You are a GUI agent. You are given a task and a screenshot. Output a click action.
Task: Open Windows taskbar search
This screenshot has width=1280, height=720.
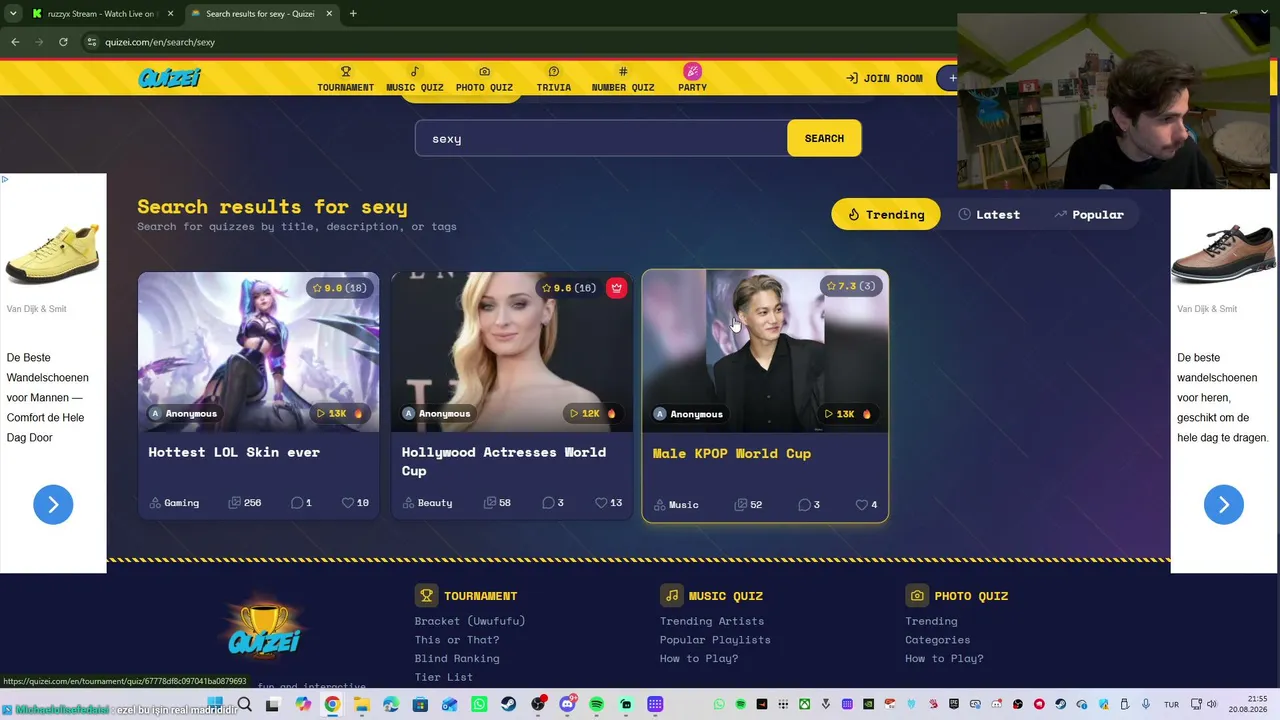tap(244, 705)
